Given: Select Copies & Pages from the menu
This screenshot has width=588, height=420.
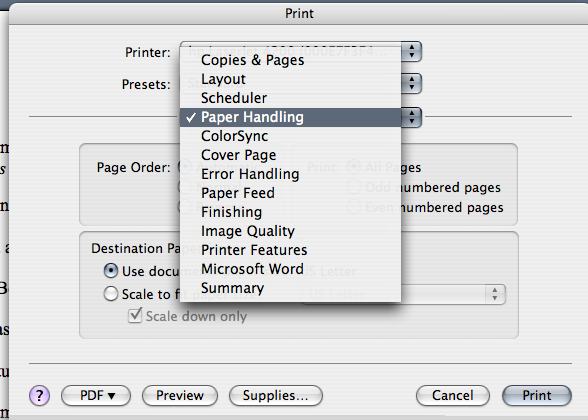Looking at the screenshot, I should click(290, 60).
